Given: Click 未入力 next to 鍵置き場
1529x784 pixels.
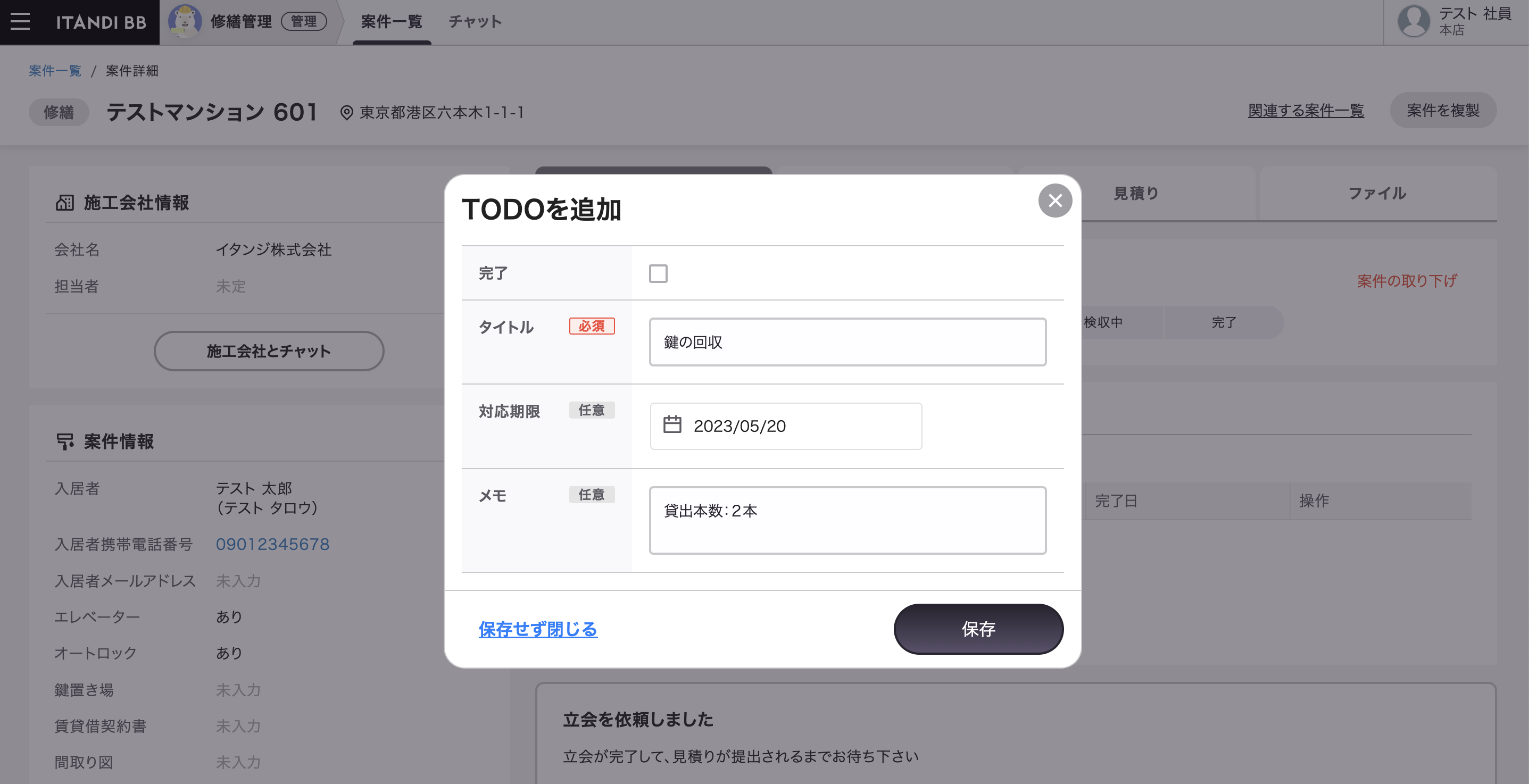Looking at the screenshot, I should coord(238,690).
